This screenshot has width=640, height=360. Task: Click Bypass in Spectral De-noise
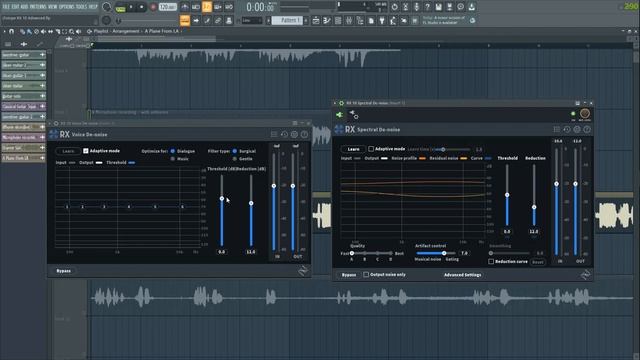tap(349, 275)
